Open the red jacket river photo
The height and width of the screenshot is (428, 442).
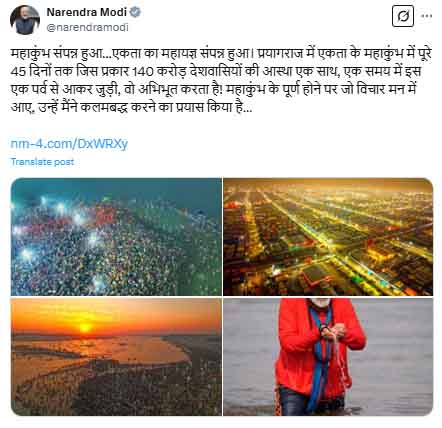328,357
